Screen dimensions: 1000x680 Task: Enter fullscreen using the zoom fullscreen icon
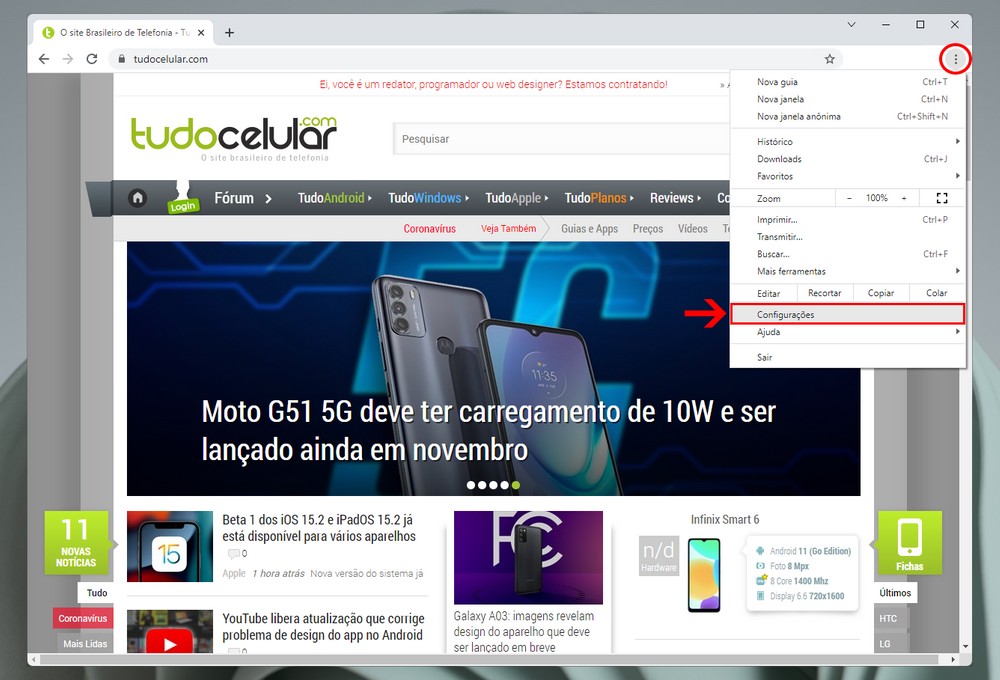coord(941,198)
